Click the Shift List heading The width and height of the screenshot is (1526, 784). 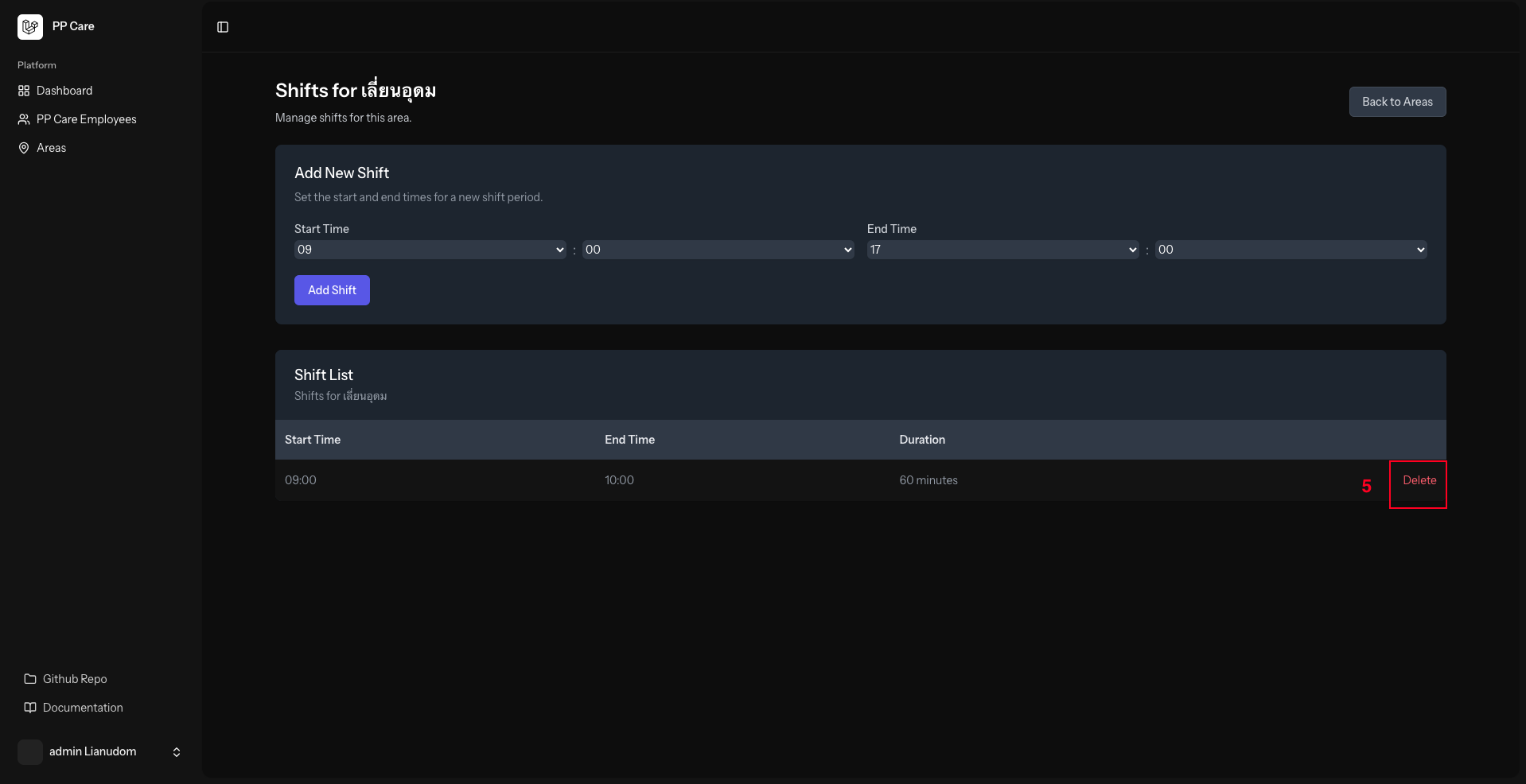pyautogui.click(x=324, y=375)
